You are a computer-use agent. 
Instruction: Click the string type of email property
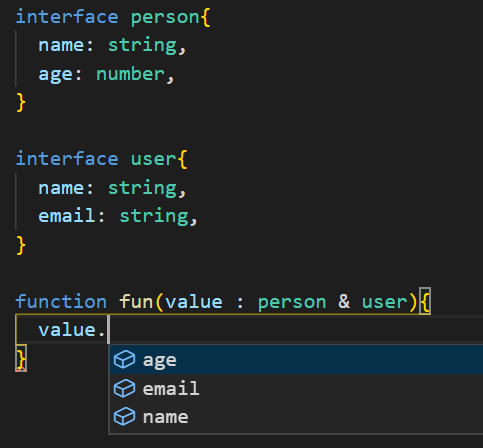[x=154, y=216]
